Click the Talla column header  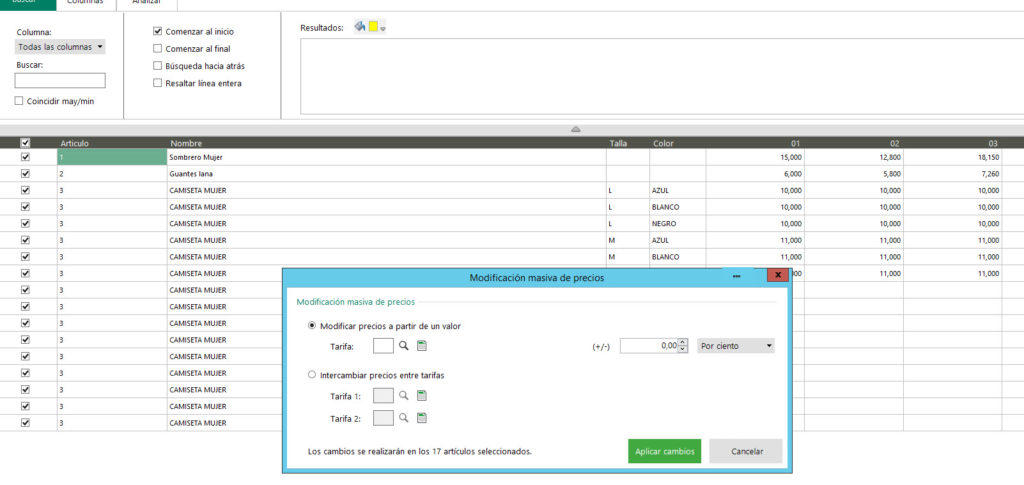[x=628, y=143]
